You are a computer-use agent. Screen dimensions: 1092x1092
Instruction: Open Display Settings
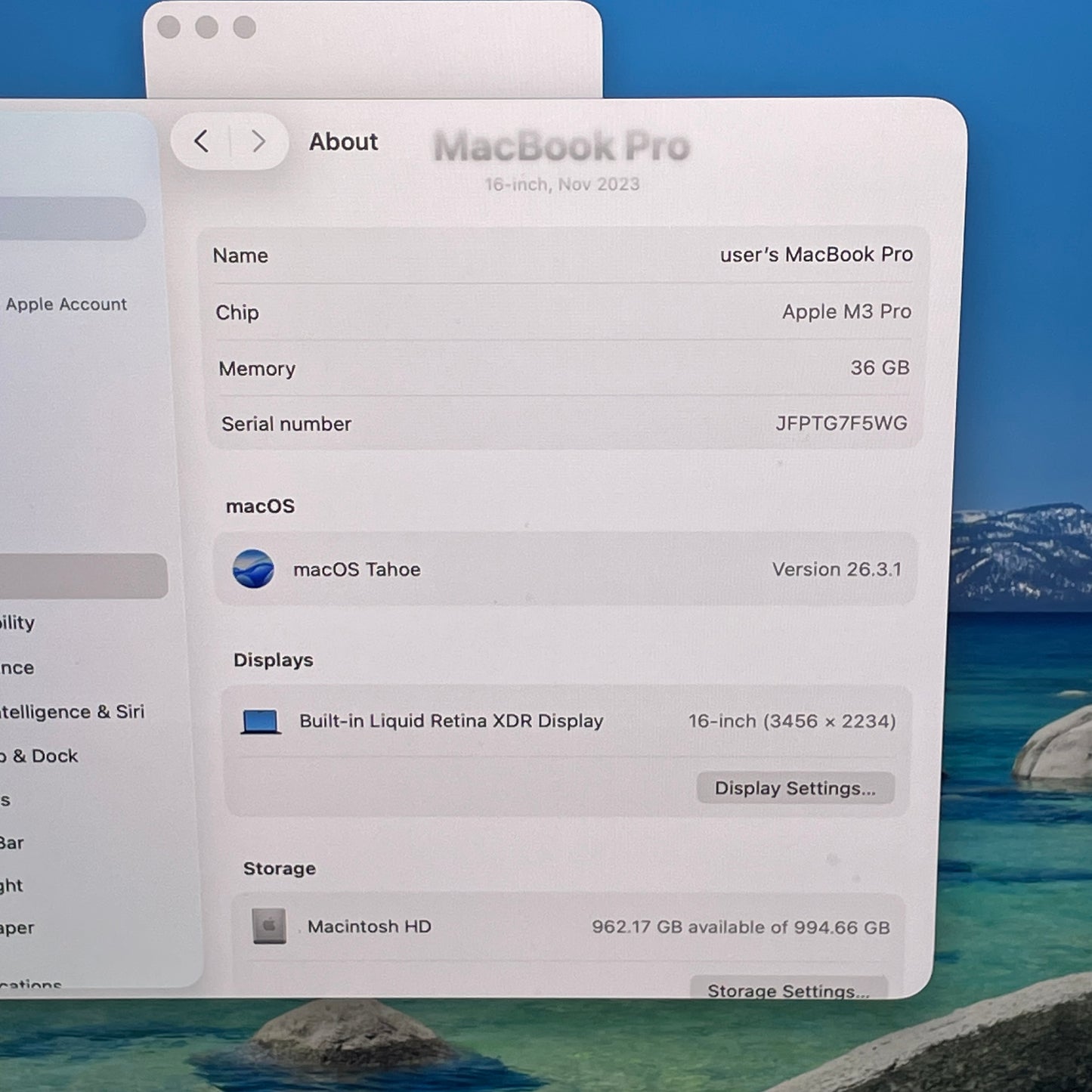(795, 788)
